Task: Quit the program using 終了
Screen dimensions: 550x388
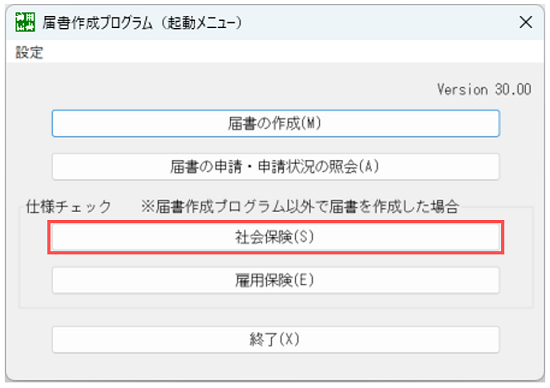Action: (x=276, y=340)
